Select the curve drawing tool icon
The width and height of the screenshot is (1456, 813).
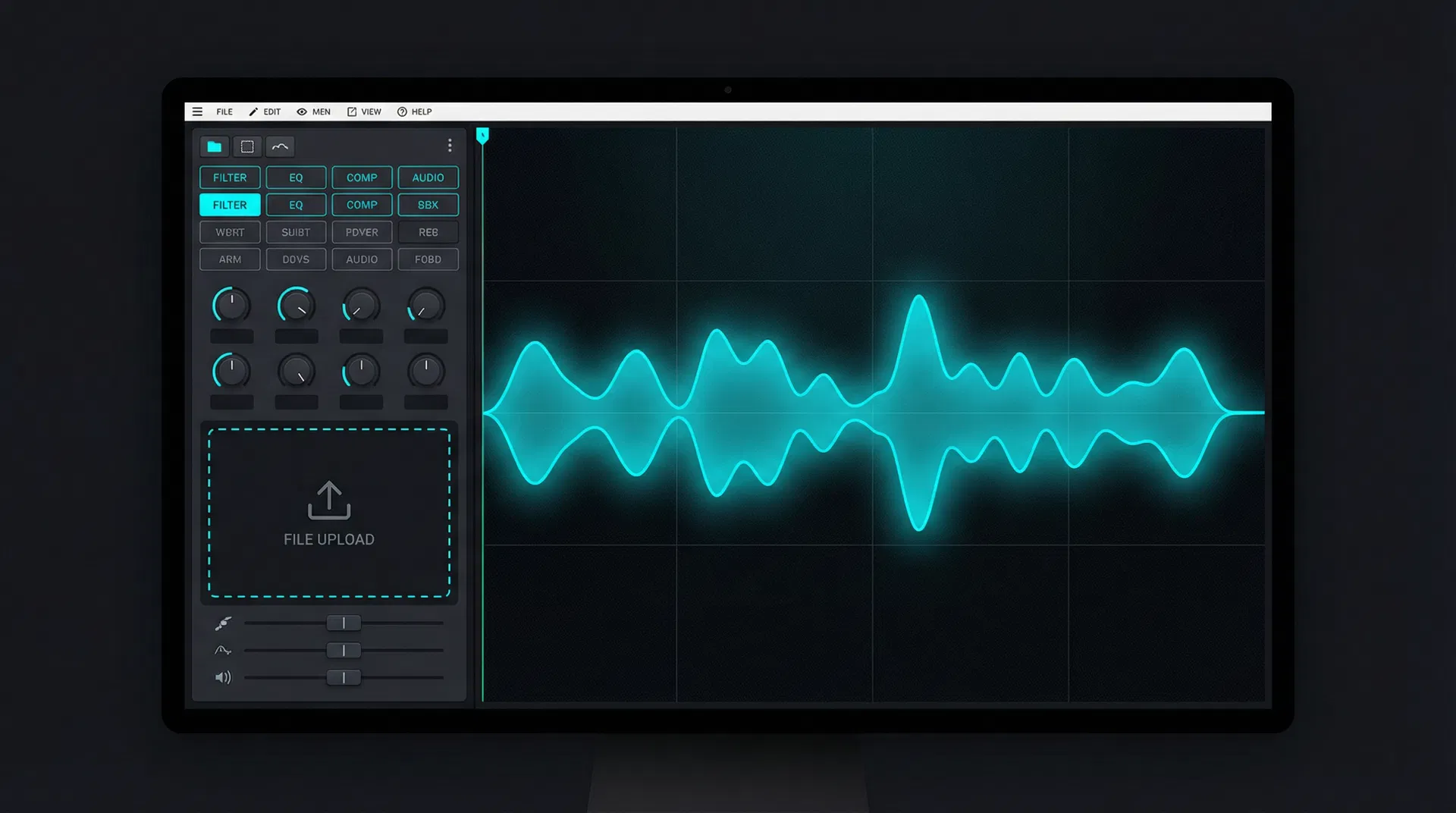coord(280,146)
